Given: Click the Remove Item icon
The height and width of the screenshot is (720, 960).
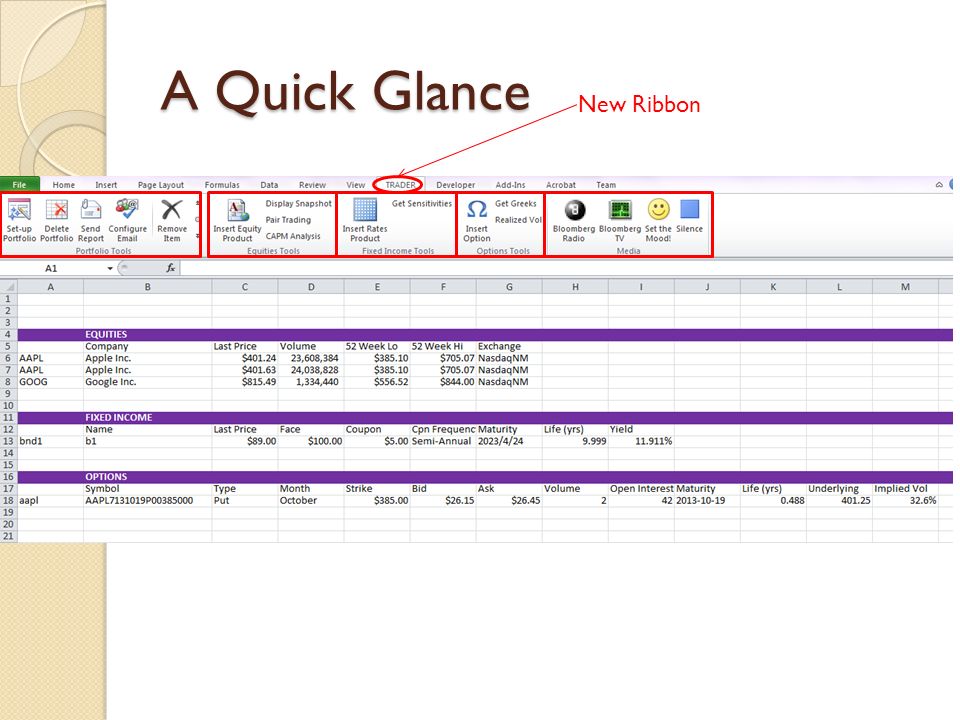Looking at the screenshot, I should (x=171, y=210).
